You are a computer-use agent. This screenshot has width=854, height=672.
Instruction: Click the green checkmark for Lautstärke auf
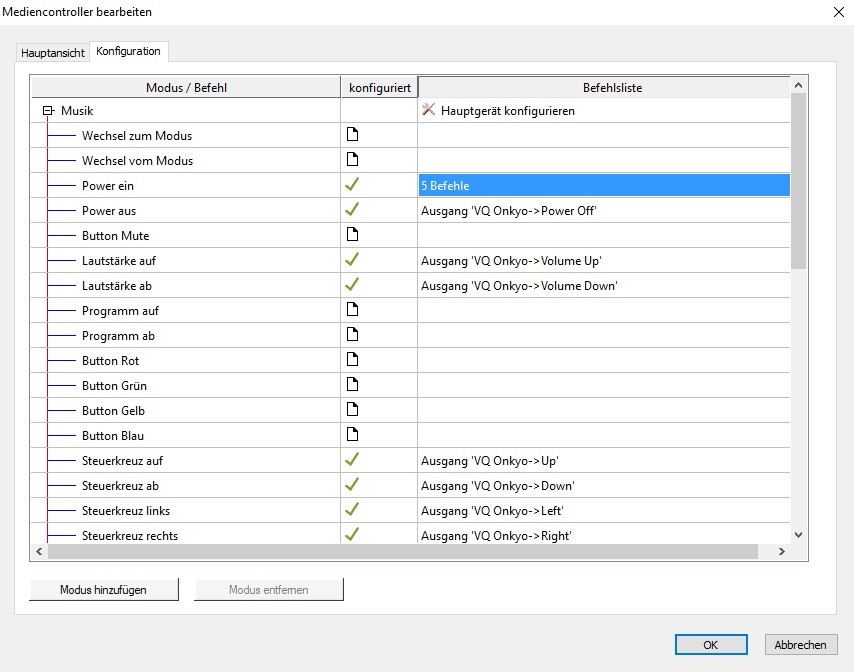pyautogui.click(x=351, y=260)
